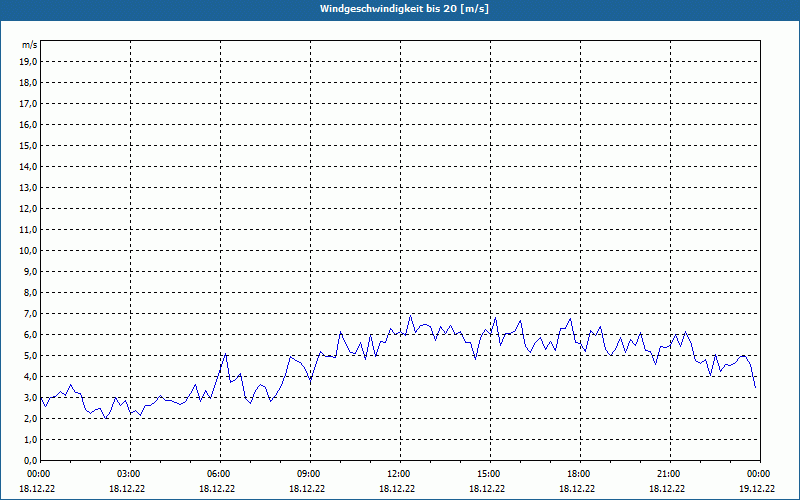Image resolution: width=800 pixels, height=500 pixels.
Task: Select the 5,0 y-axis value
Action: [30, 356]
